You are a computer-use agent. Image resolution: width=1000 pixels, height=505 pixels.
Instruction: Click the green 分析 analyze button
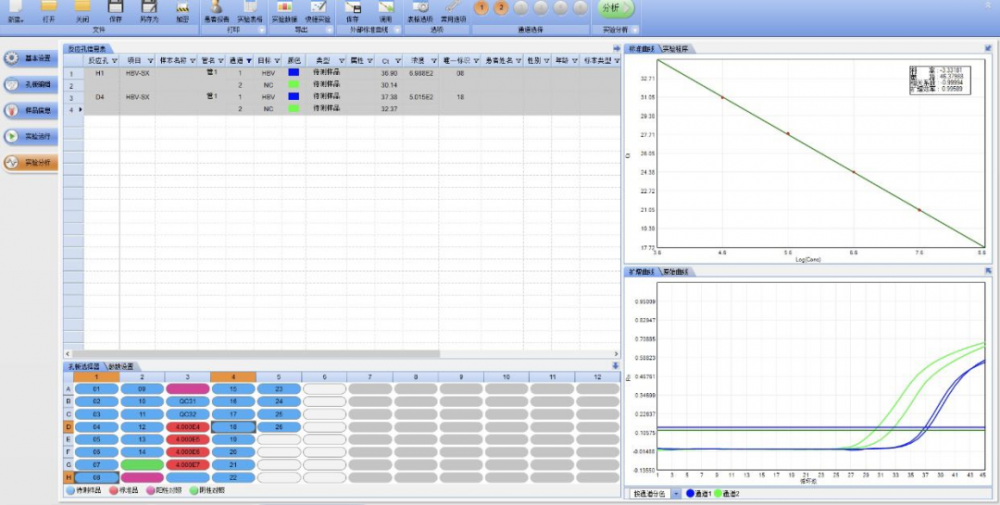tap(616, 8)
